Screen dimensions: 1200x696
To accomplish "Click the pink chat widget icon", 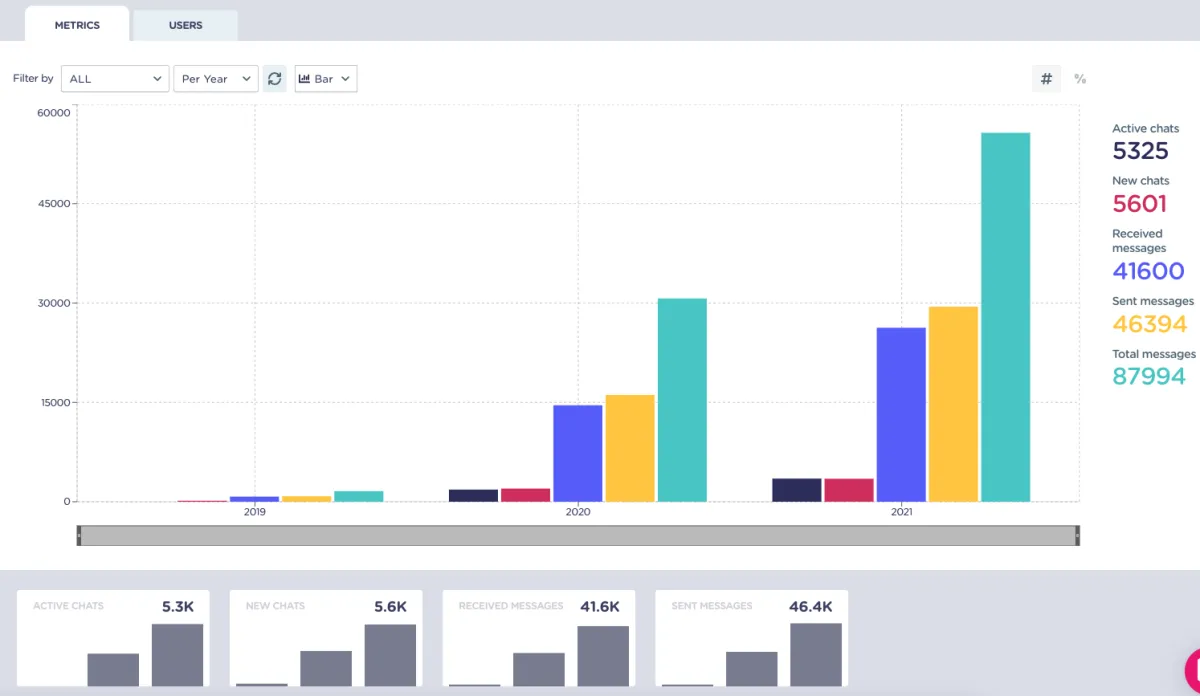I will coord(1192,671).
